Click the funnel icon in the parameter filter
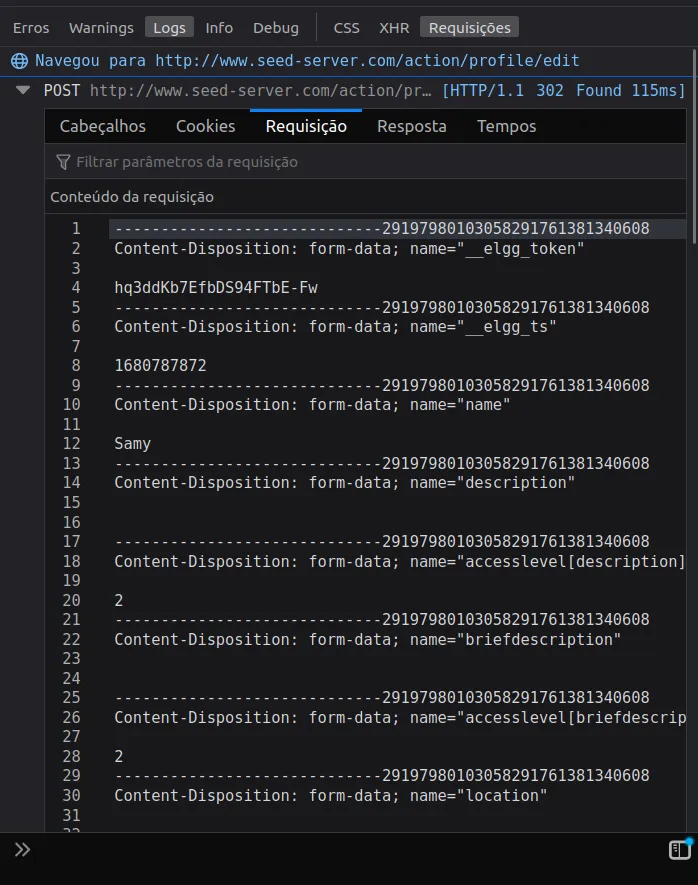Screen dimensions: 698x885 pyautogui.click(x=64, y=162)
